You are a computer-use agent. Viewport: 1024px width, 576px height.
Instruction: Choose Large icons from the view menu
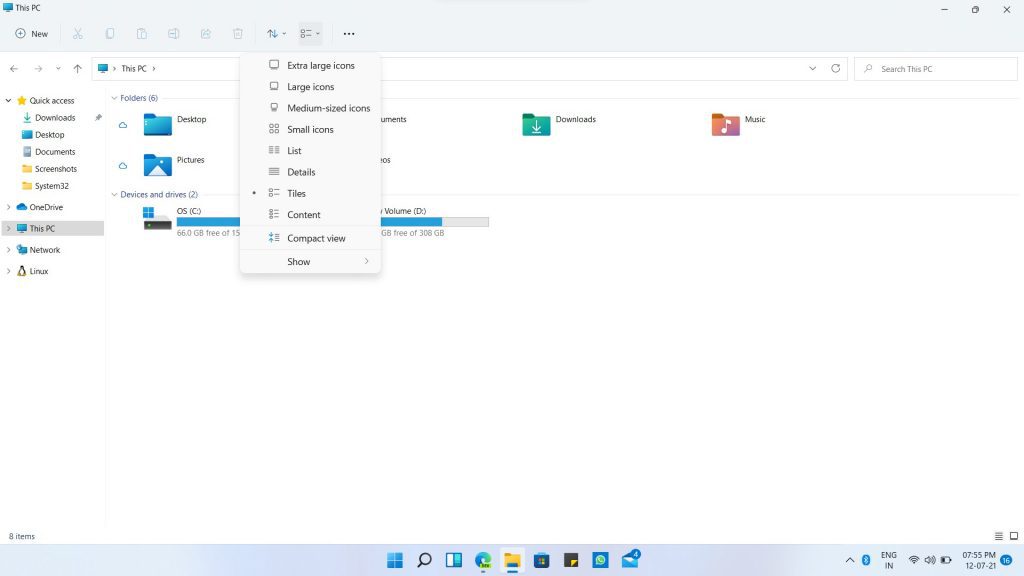(x=311, y=86)
